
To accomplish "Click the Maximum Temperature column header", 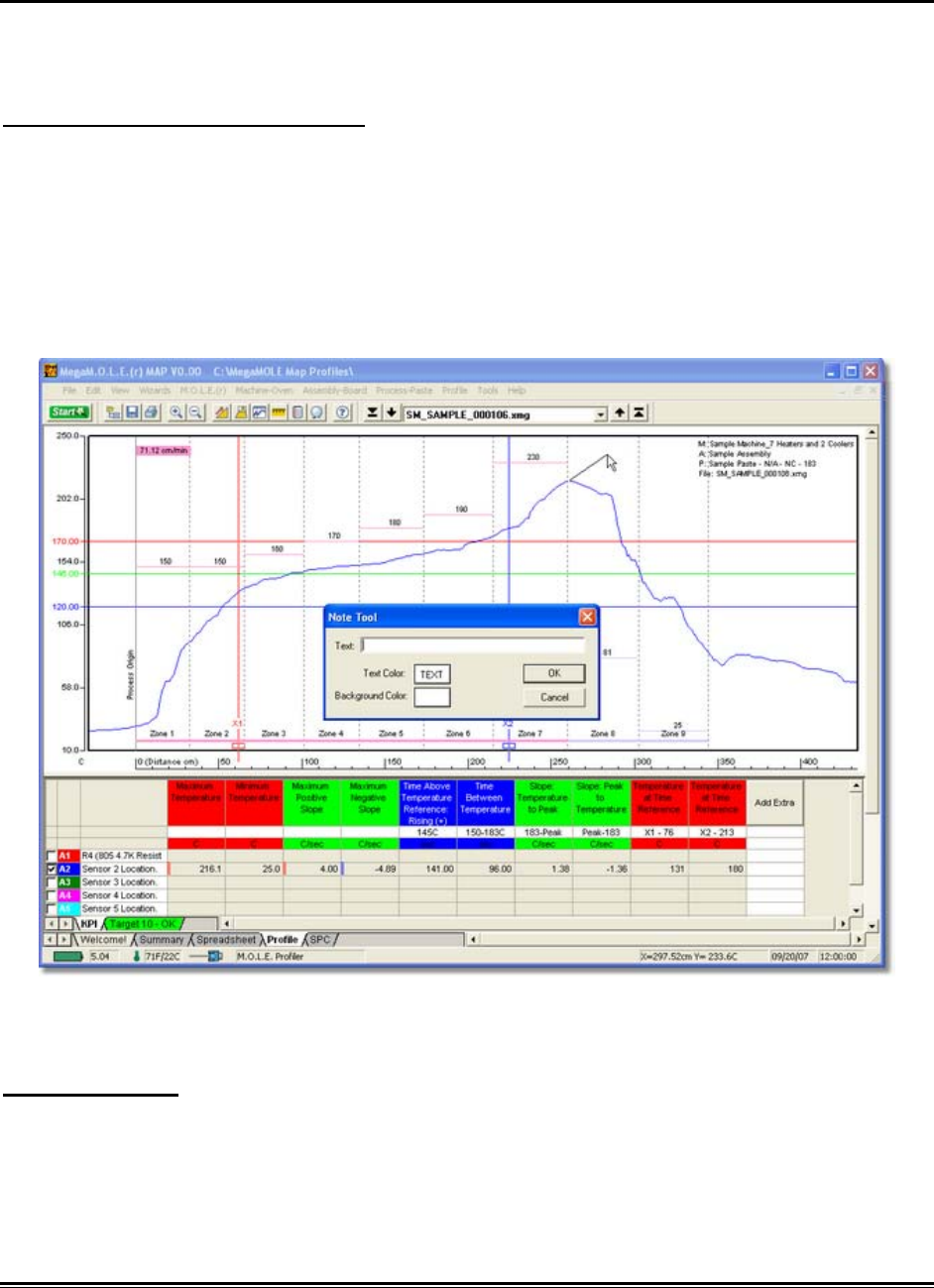I will coord(196,803).
